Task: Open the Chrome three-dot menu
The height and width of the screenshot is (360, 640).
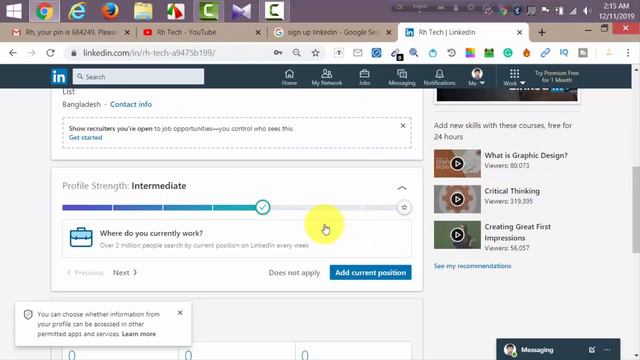Action: 628,53
